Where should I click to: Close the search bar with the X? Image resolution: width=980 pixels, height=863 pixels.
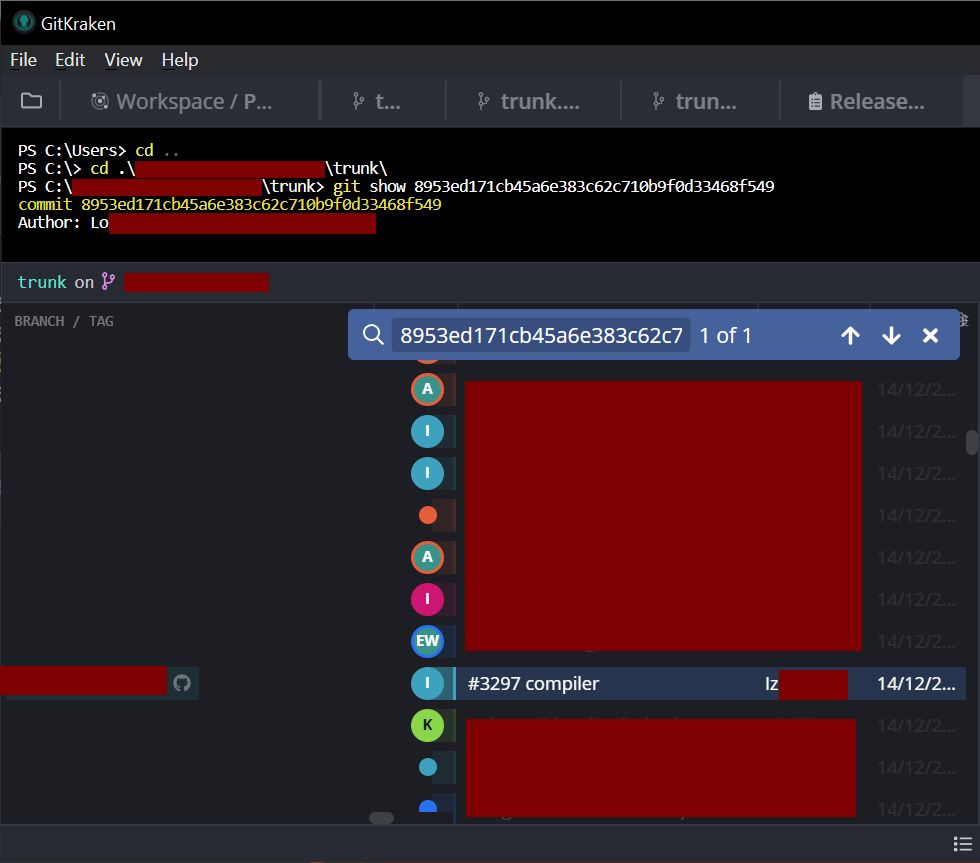click(931, 335)
